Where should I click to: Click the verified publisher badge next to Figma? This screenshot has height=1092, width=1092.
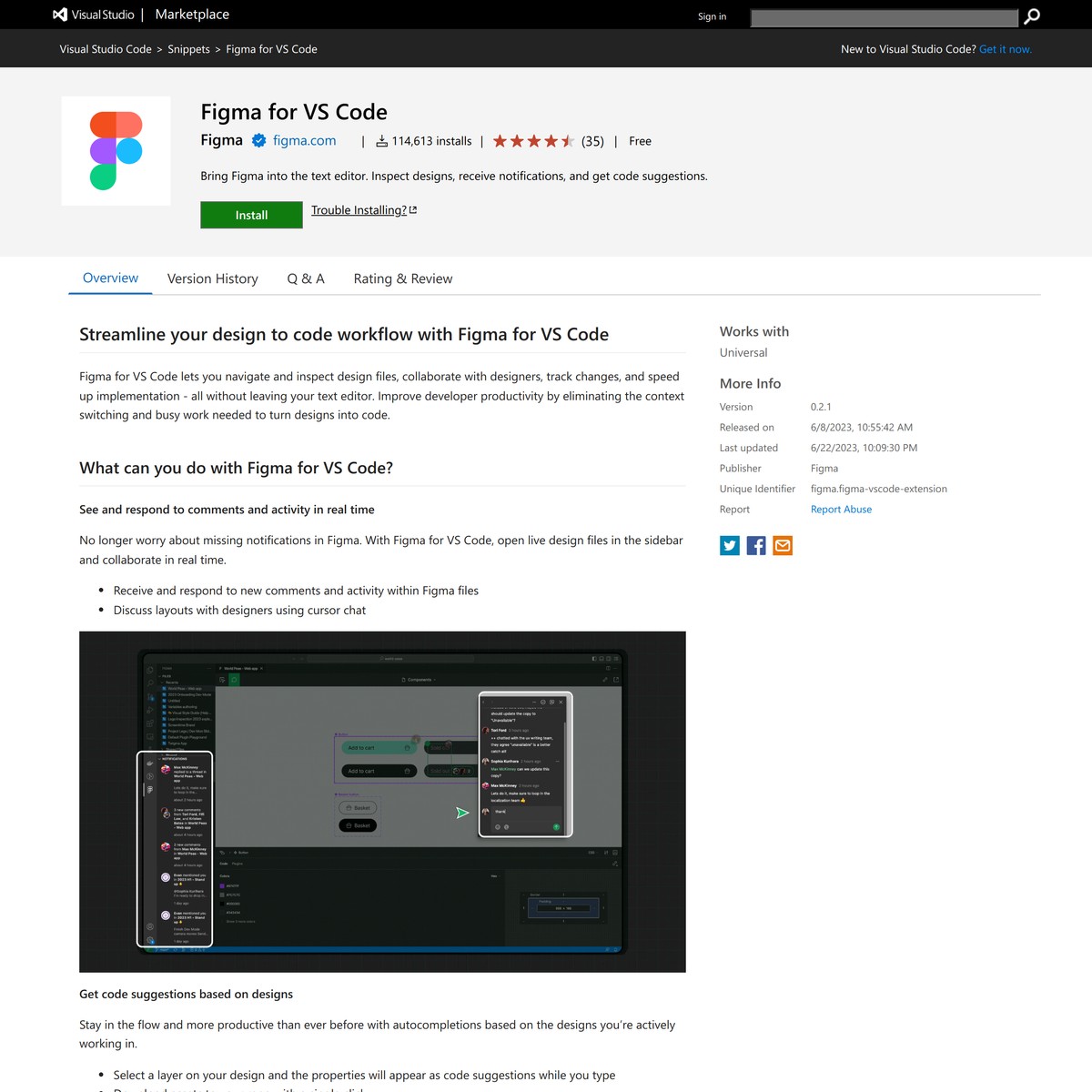[x=258, y=140]
